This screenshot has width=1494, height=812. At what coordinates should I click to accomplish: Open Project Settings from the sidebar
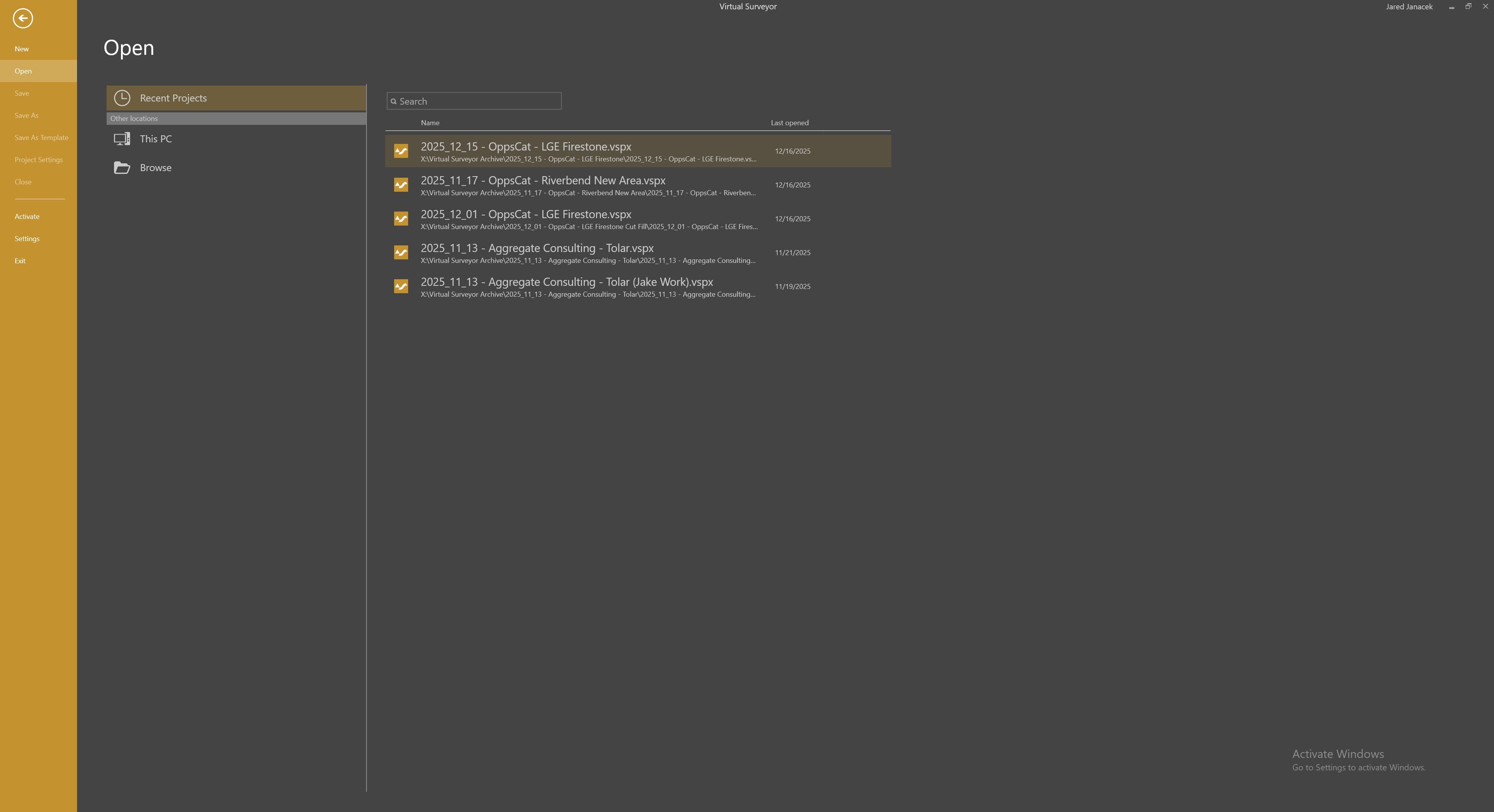pos(38,160)
